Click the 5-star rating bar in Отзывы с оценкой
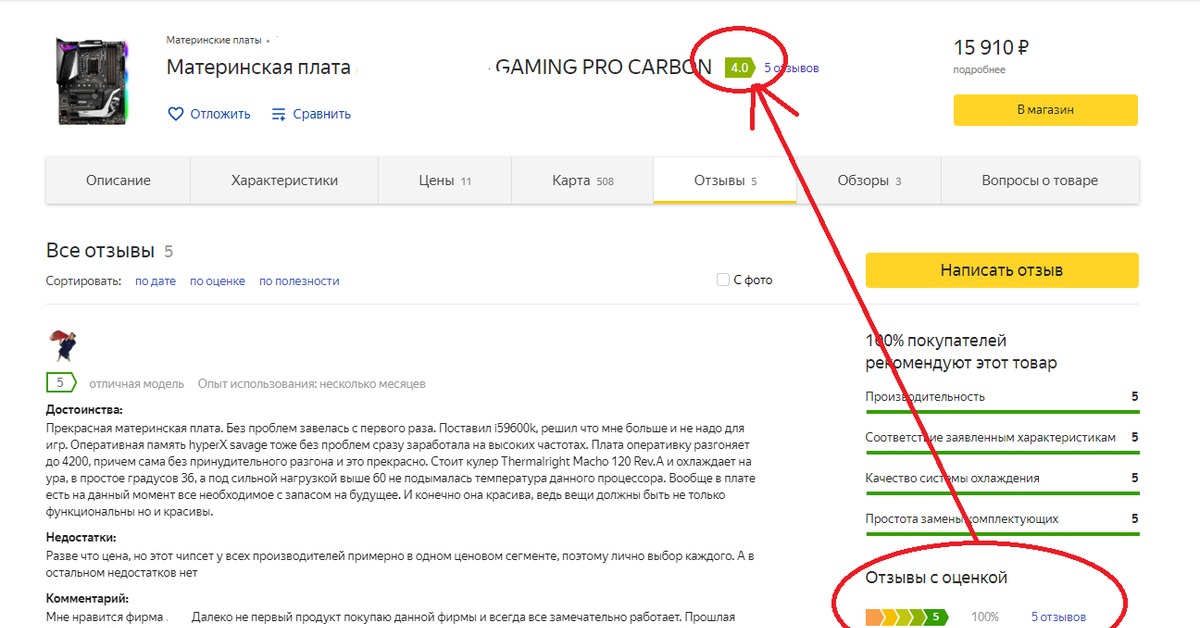 (906, 617)
